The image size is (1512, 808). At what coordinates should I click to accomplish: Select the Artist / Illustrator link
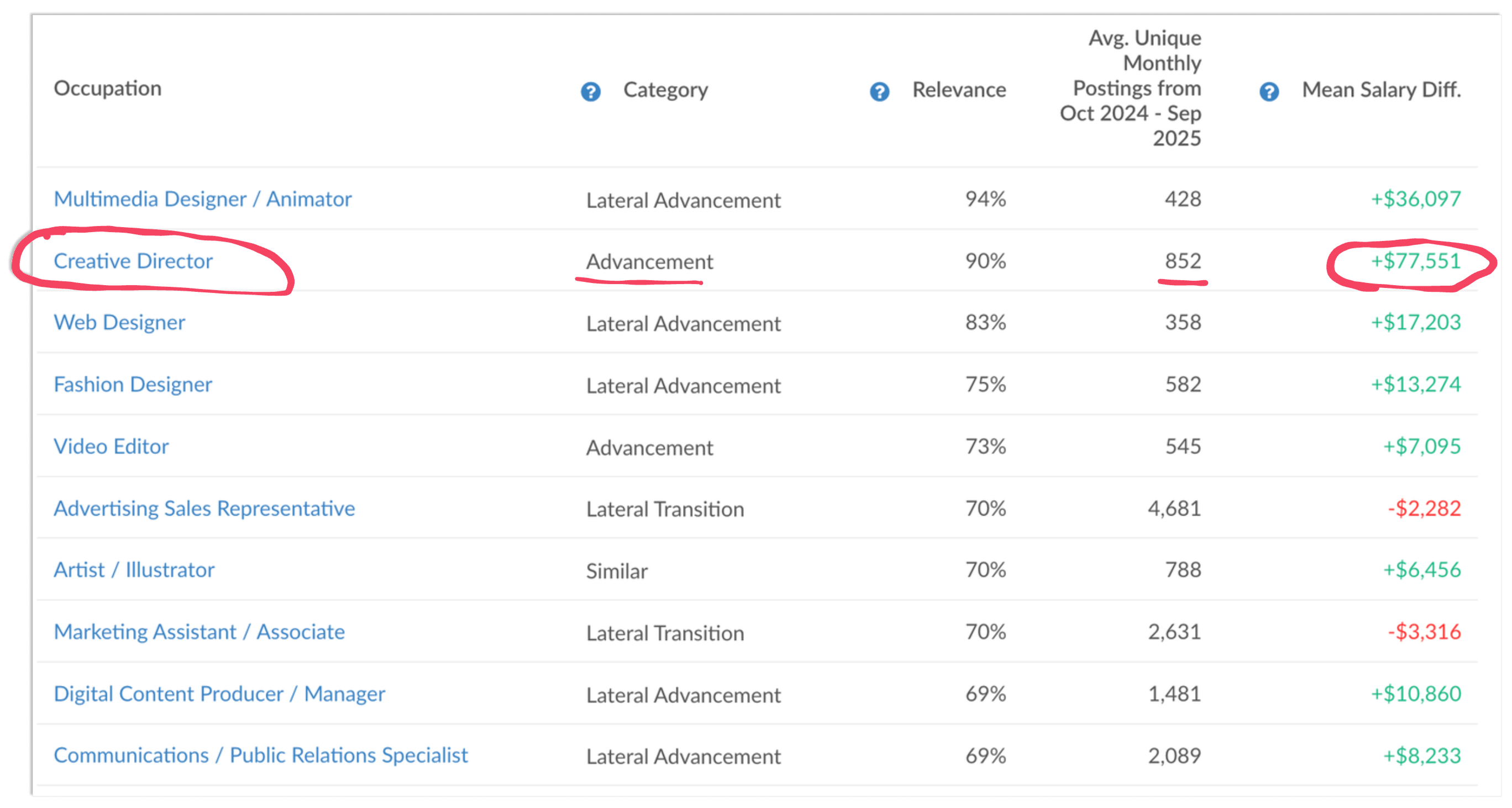pos(134,570)
